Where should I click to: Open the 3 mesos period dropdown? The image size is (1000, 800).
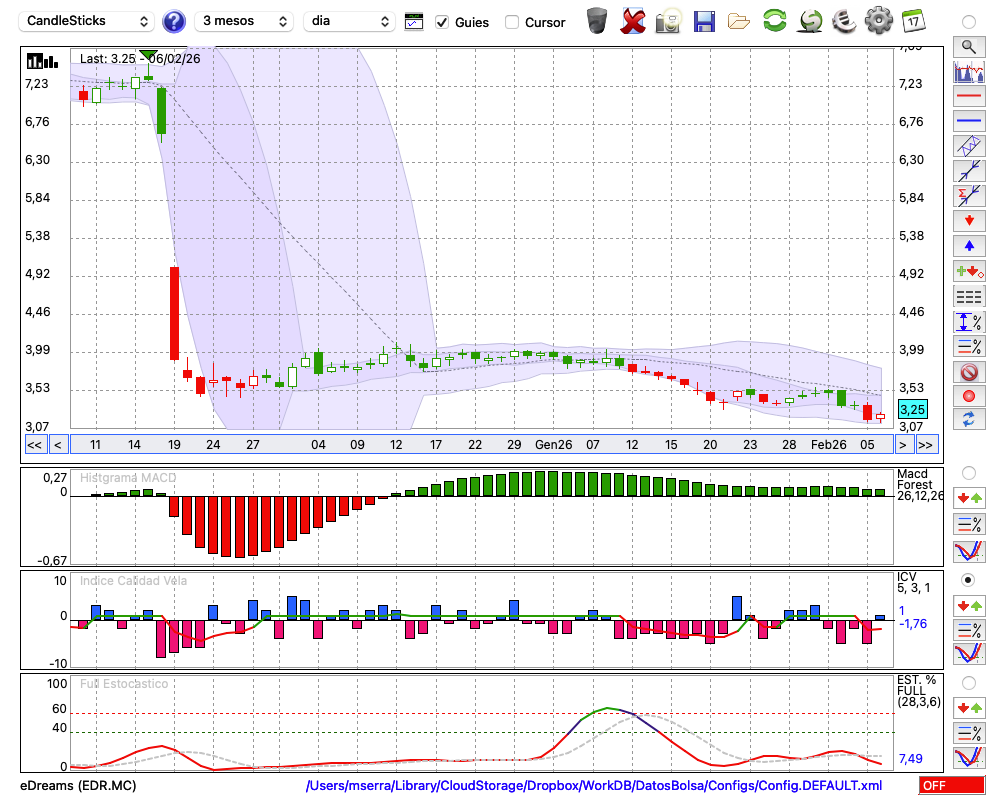244,21
